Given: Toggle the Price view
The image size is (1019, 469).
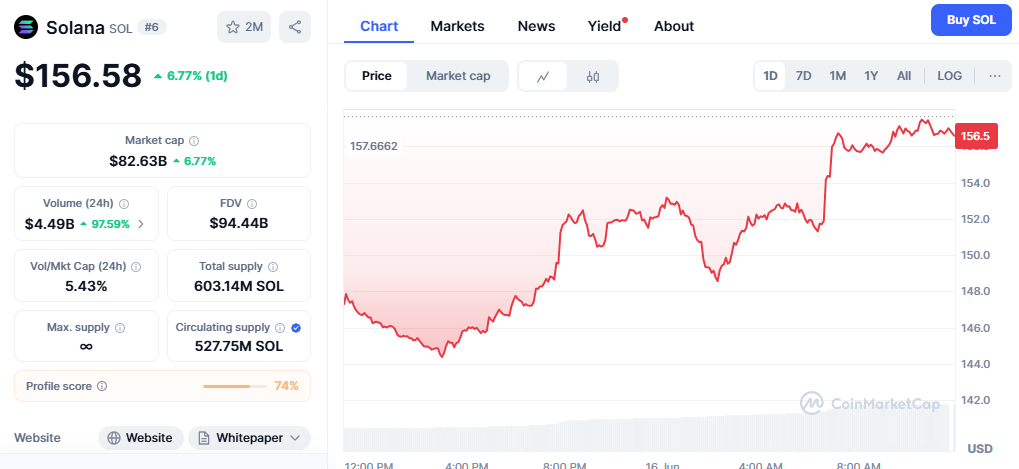Looking at the screenshot, I should [377, 76].
